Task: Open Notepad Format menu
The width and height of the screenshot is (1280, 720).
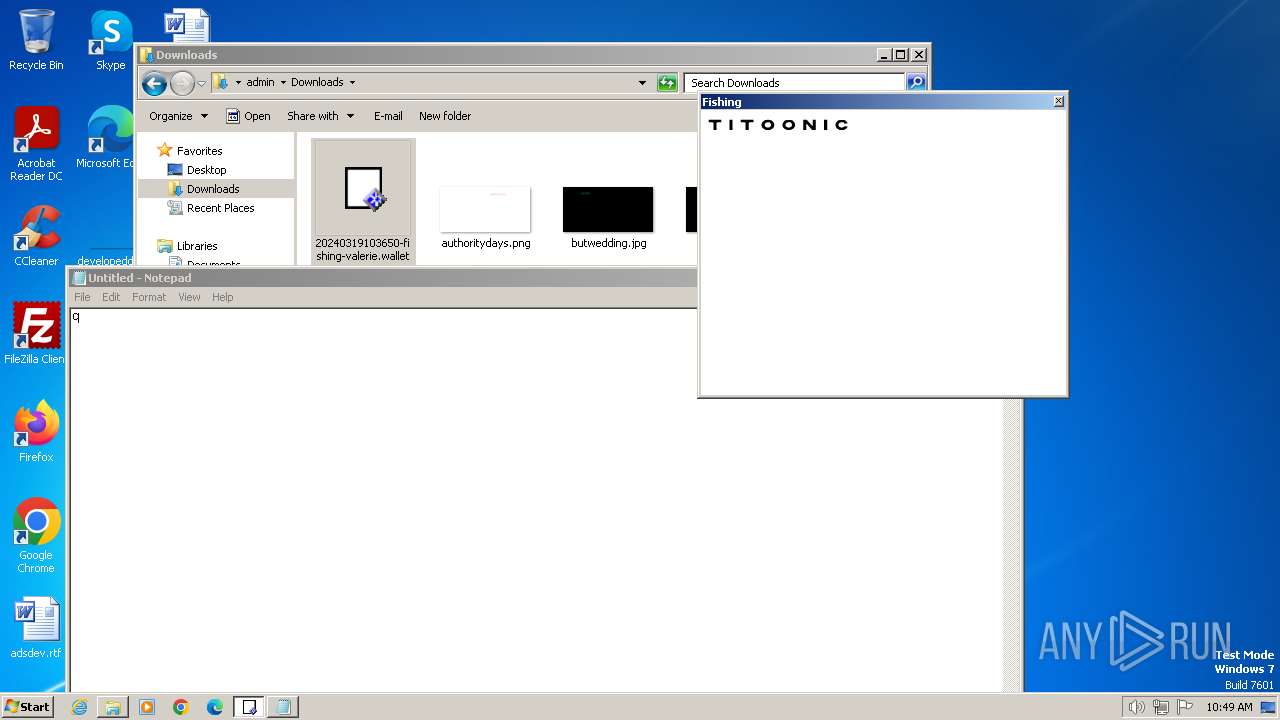Action: pyautogui.click(x=149, y=297)
